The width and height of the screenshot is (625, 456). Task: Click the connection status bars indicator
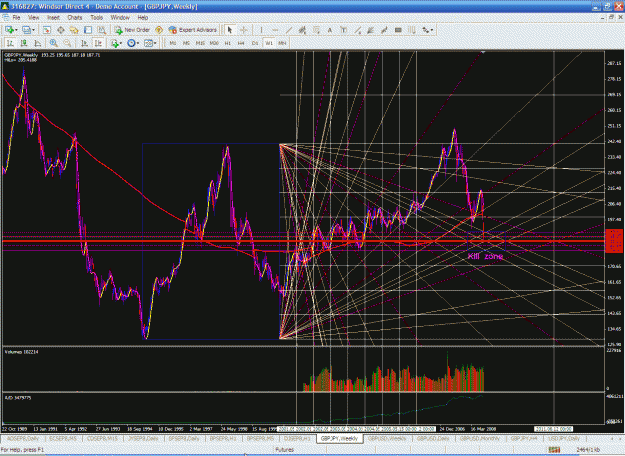(554, 450)
